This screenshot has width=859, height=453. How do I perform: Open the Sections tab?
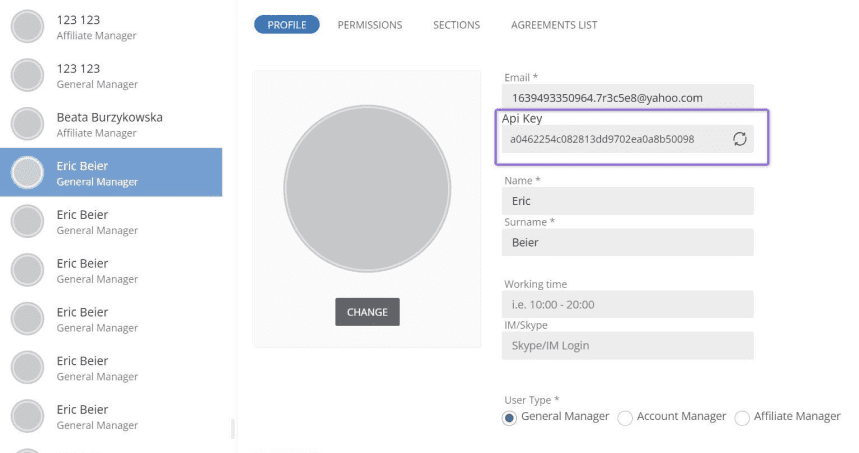pyautogui.click(x=456, y=25)
